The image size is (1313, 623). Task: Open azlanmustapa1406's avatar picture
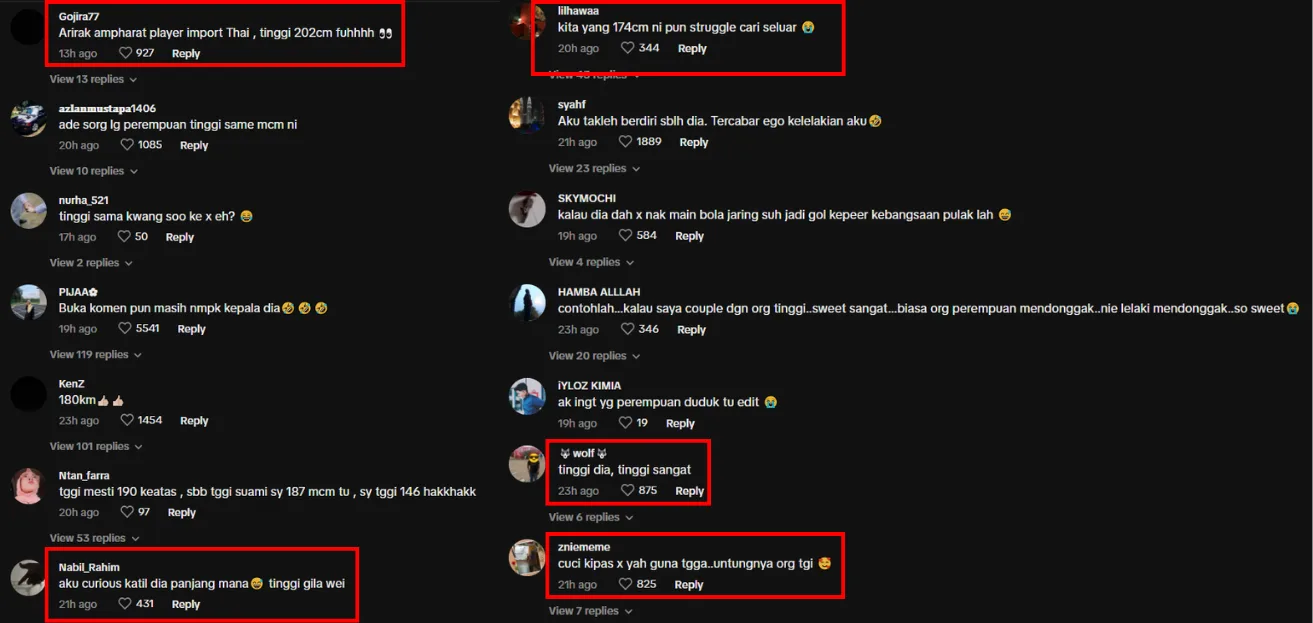coord(29,119)
